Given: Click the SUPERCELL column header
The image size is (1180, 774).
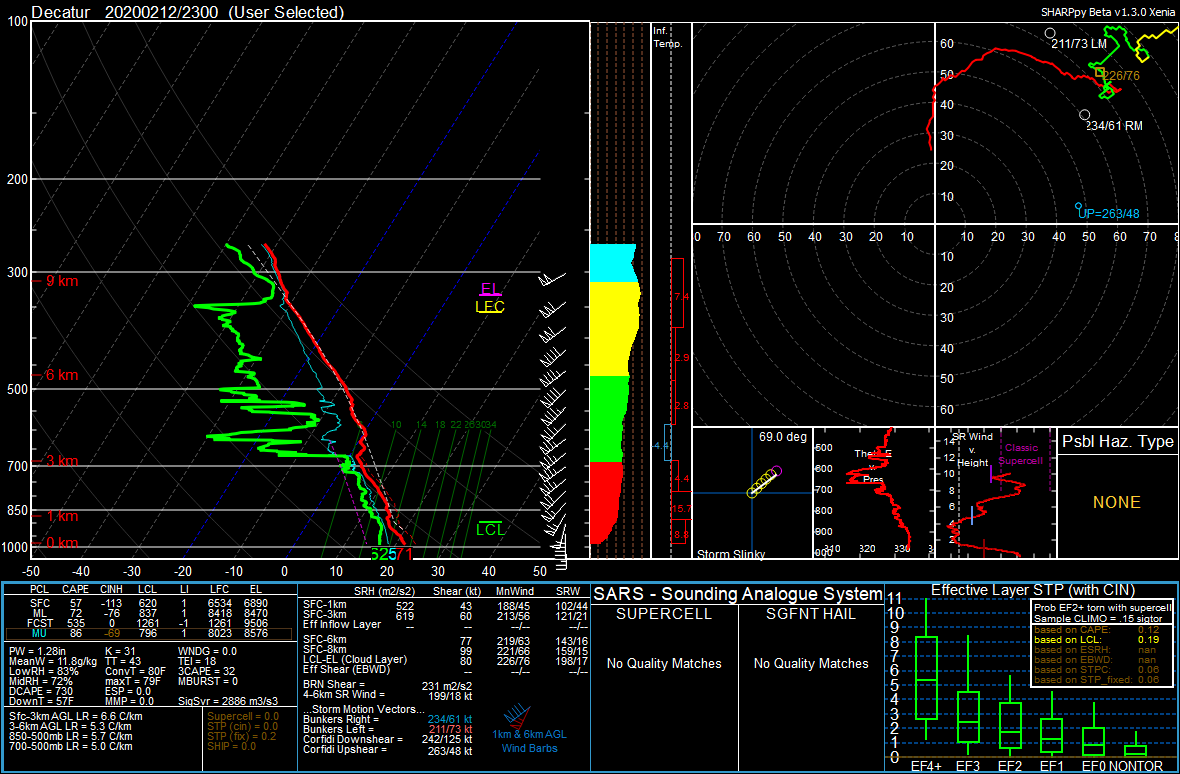Looking at the screenshot, I should point(664,614).
